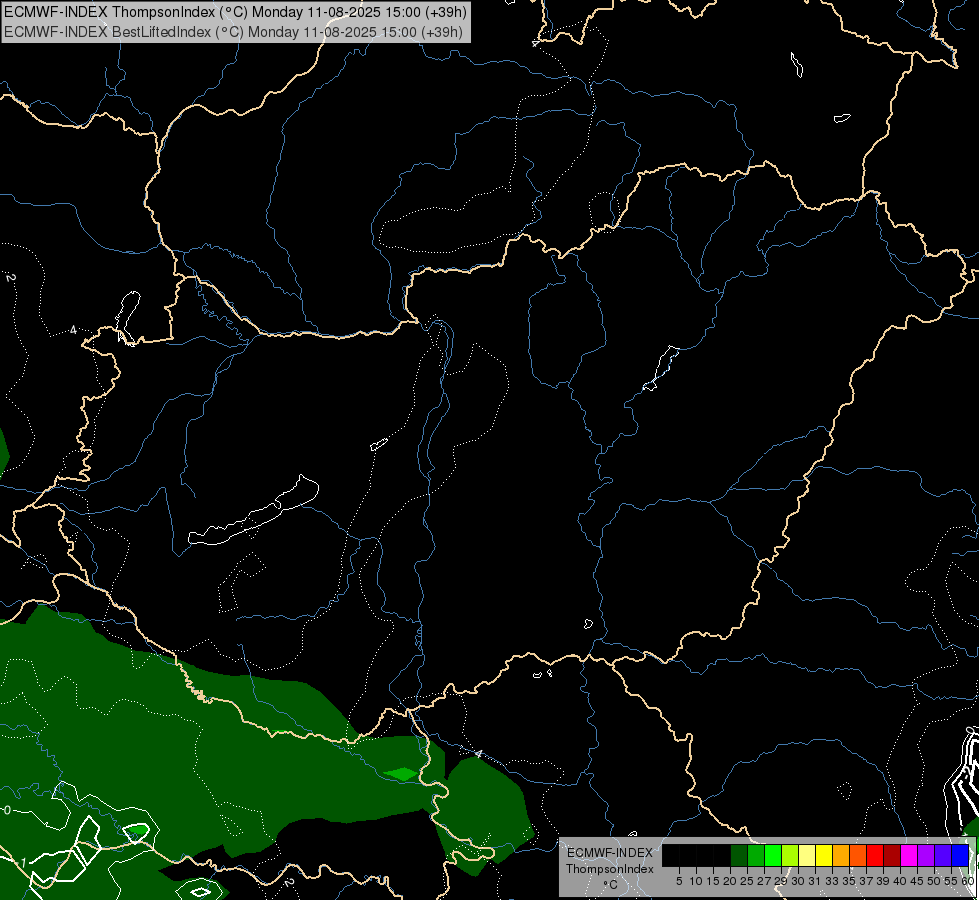979x900 pixels.
Task: Click the contour label 0 at left edge
Action: pos(7,810)
